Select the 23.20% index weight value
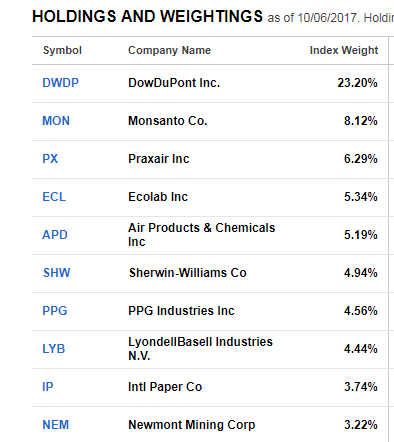The width and height of the screenshot is (394, 442). [357, 83]
